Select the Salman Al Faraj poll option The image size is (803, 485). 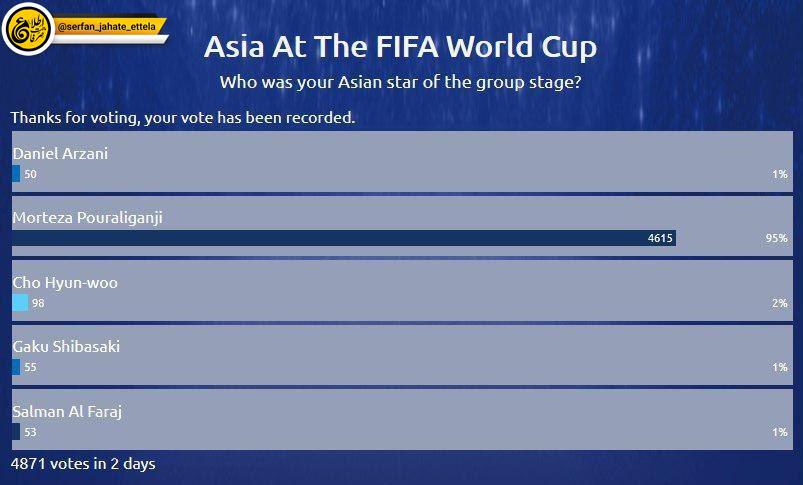pos(402,419)
